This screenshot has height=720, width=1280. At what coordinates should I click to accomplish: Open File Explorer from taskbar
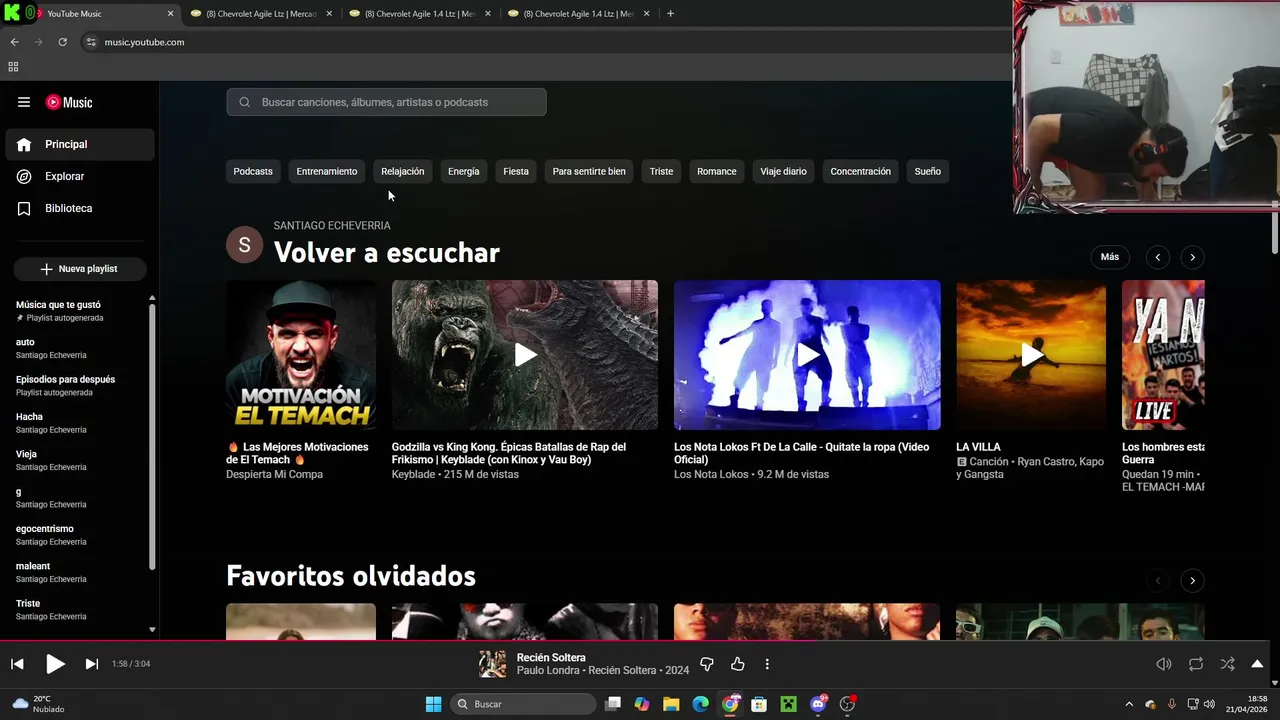pyautogui.click(x=671, y=704)
